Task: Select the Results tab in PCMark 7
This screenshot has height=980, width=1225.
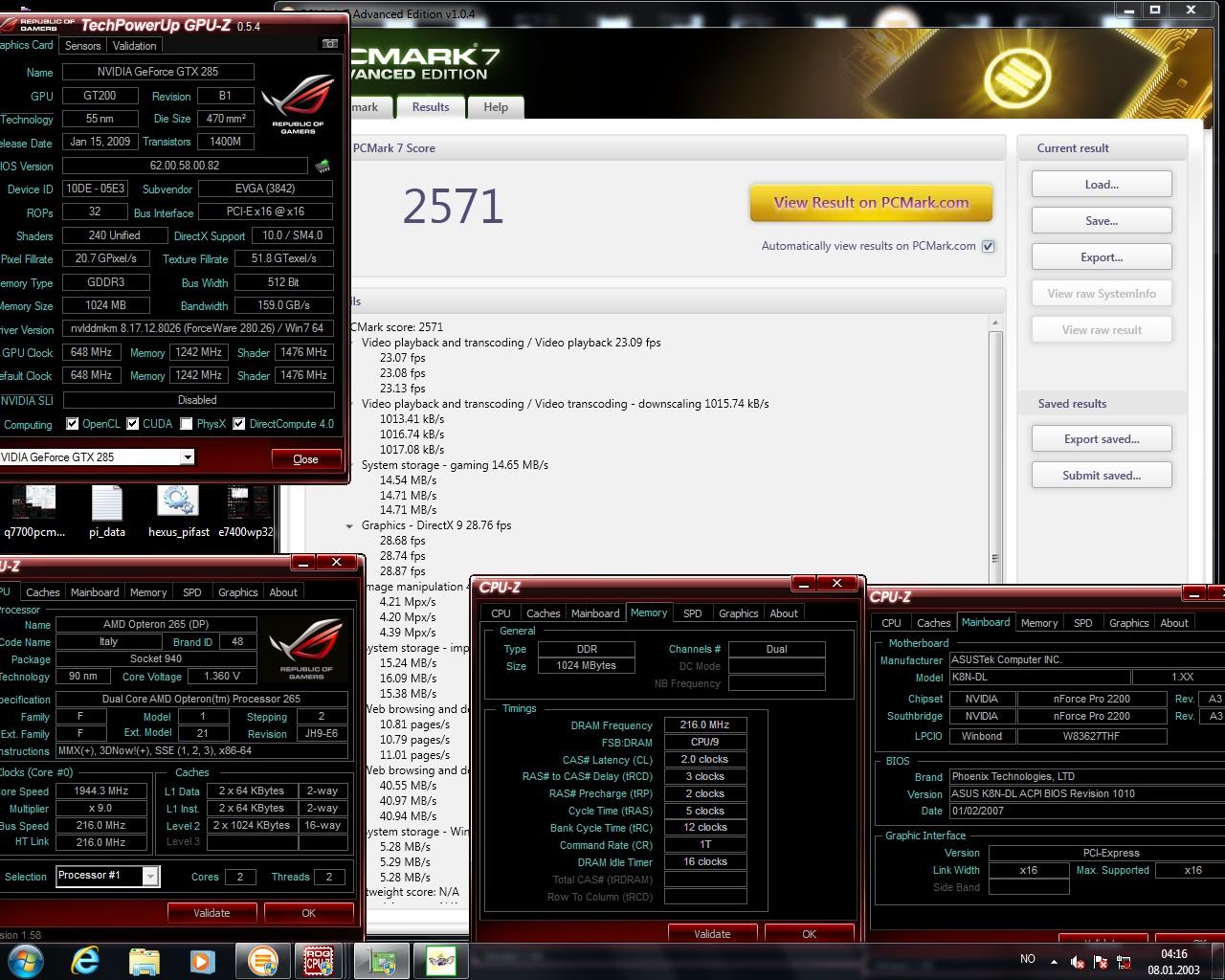Action: 431,107
